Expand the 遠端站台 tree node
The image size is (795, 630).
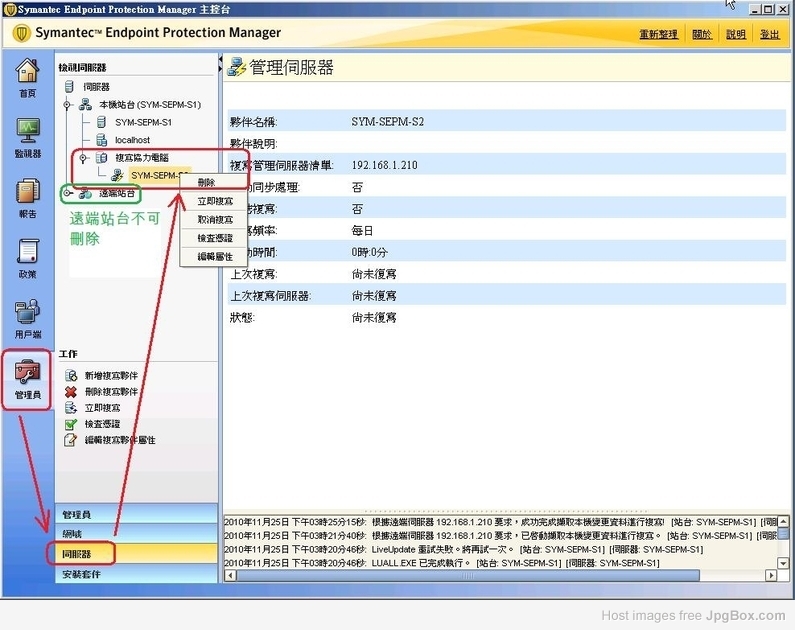tap(67, 193)
